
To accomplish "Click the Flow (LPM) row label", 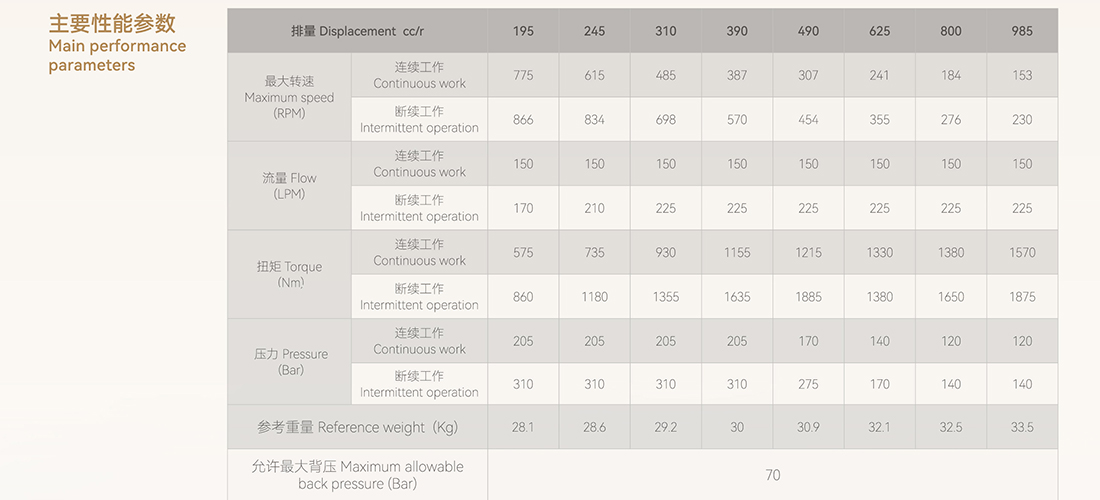I will (289, 186).
